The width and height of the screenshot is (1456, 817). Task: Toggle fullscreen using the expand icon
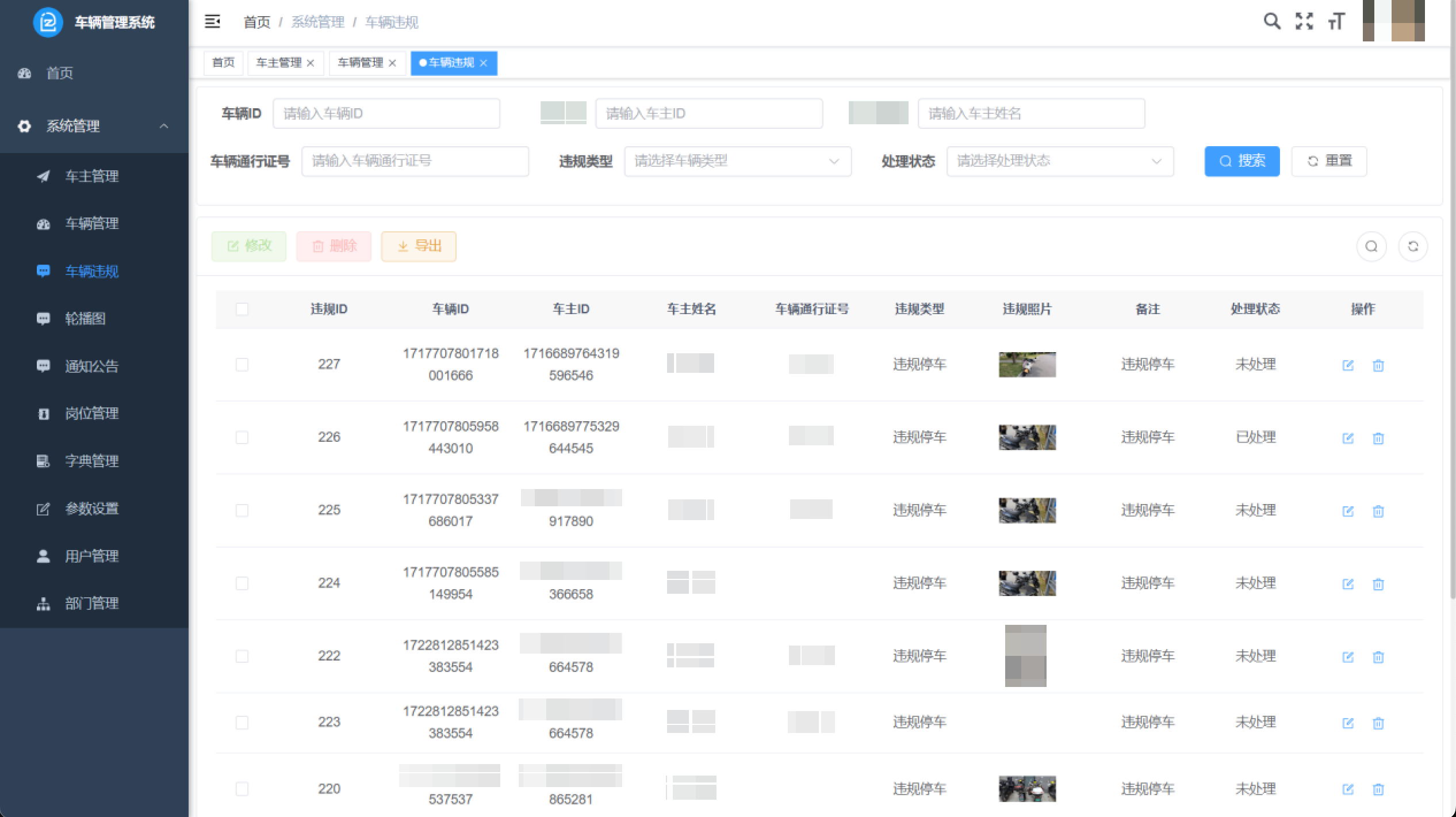1304,21
